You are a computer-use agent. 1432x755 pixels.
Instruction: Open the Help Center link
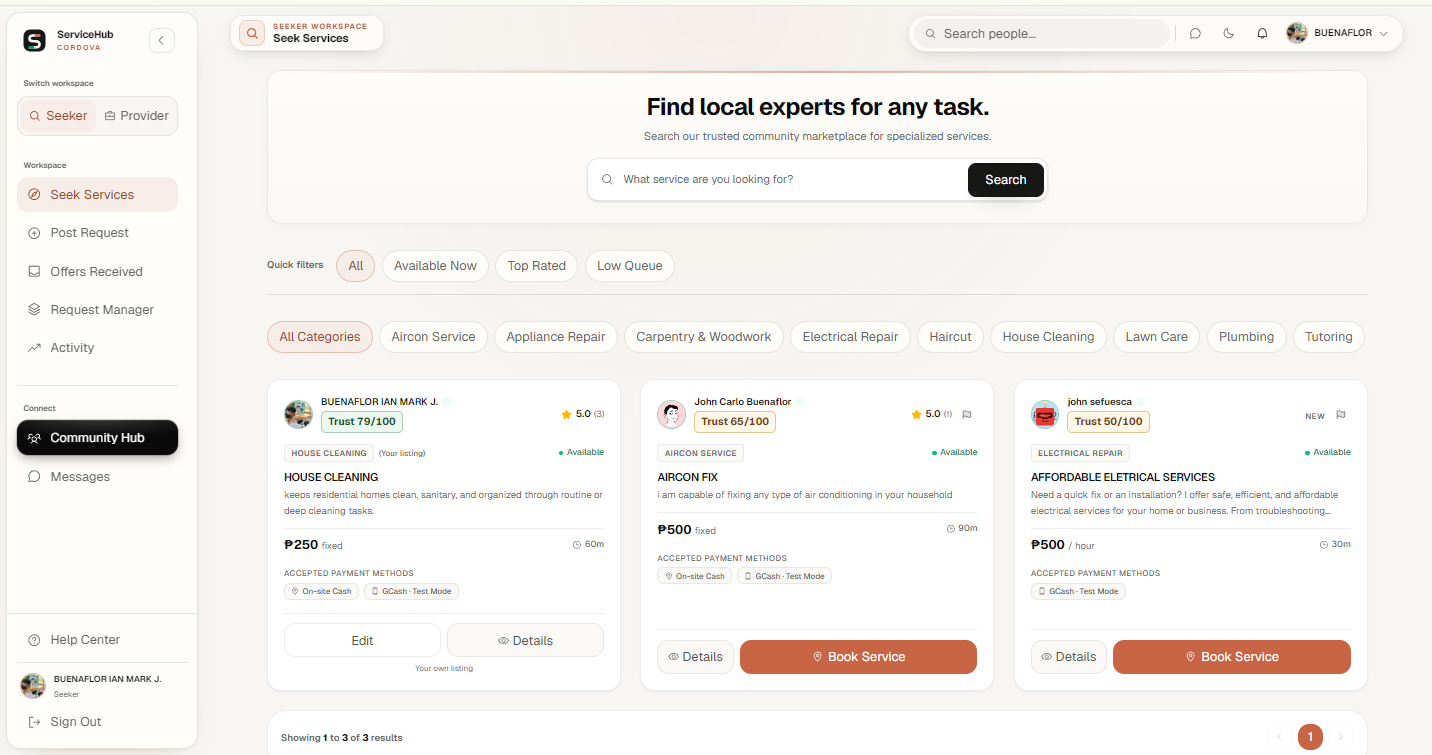pos(97,640)
